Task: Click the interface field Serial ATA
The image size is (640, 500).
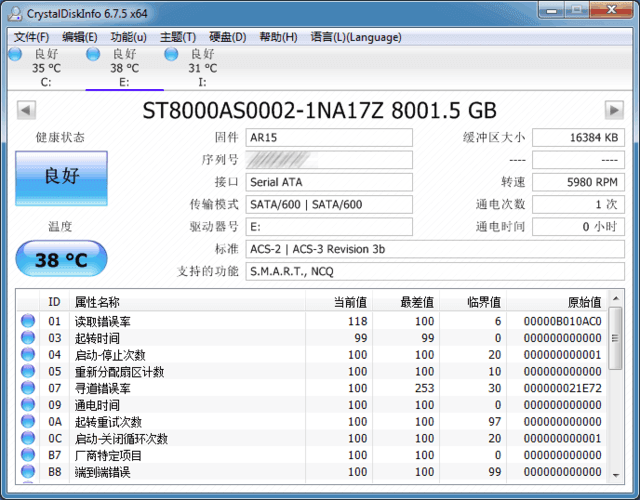Action: [329, 182]
